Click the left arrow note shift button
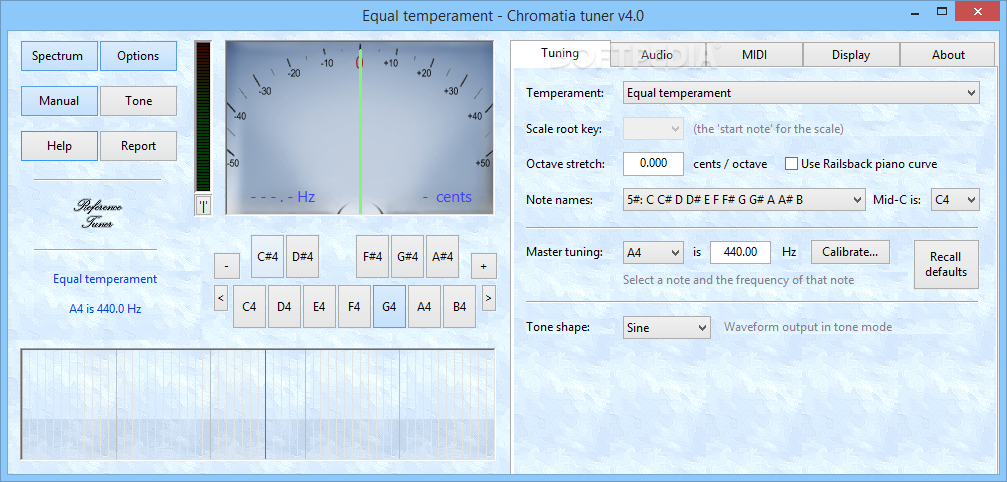 221,298
